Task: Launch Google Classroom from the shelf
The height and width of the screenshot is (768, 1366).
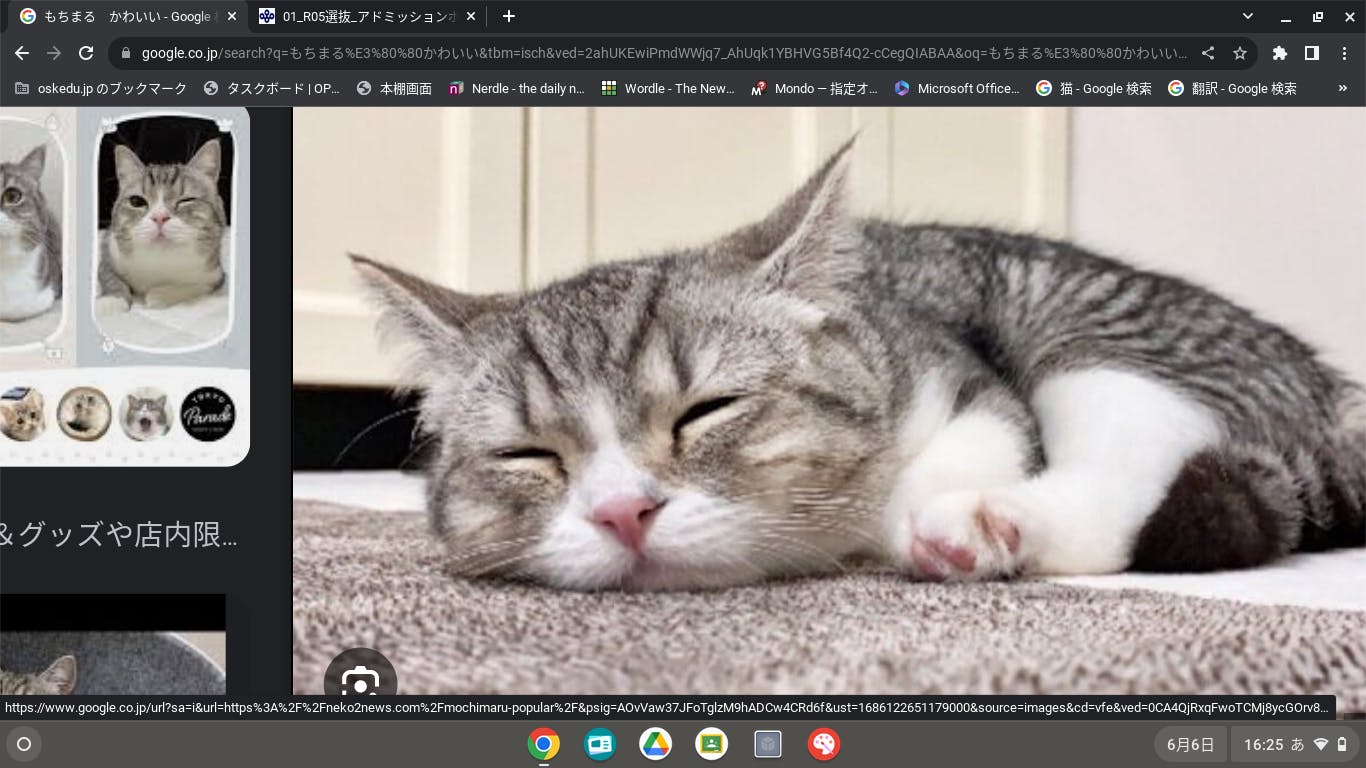Action: point(712,744)
